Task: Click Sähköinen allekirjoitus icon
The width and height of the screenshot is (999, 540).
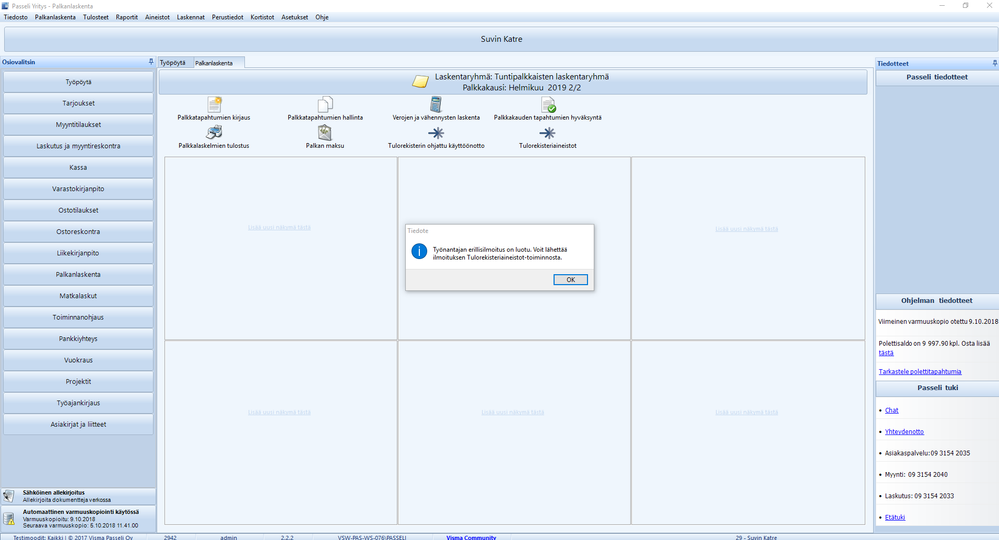Action: (x=9, y=496)
